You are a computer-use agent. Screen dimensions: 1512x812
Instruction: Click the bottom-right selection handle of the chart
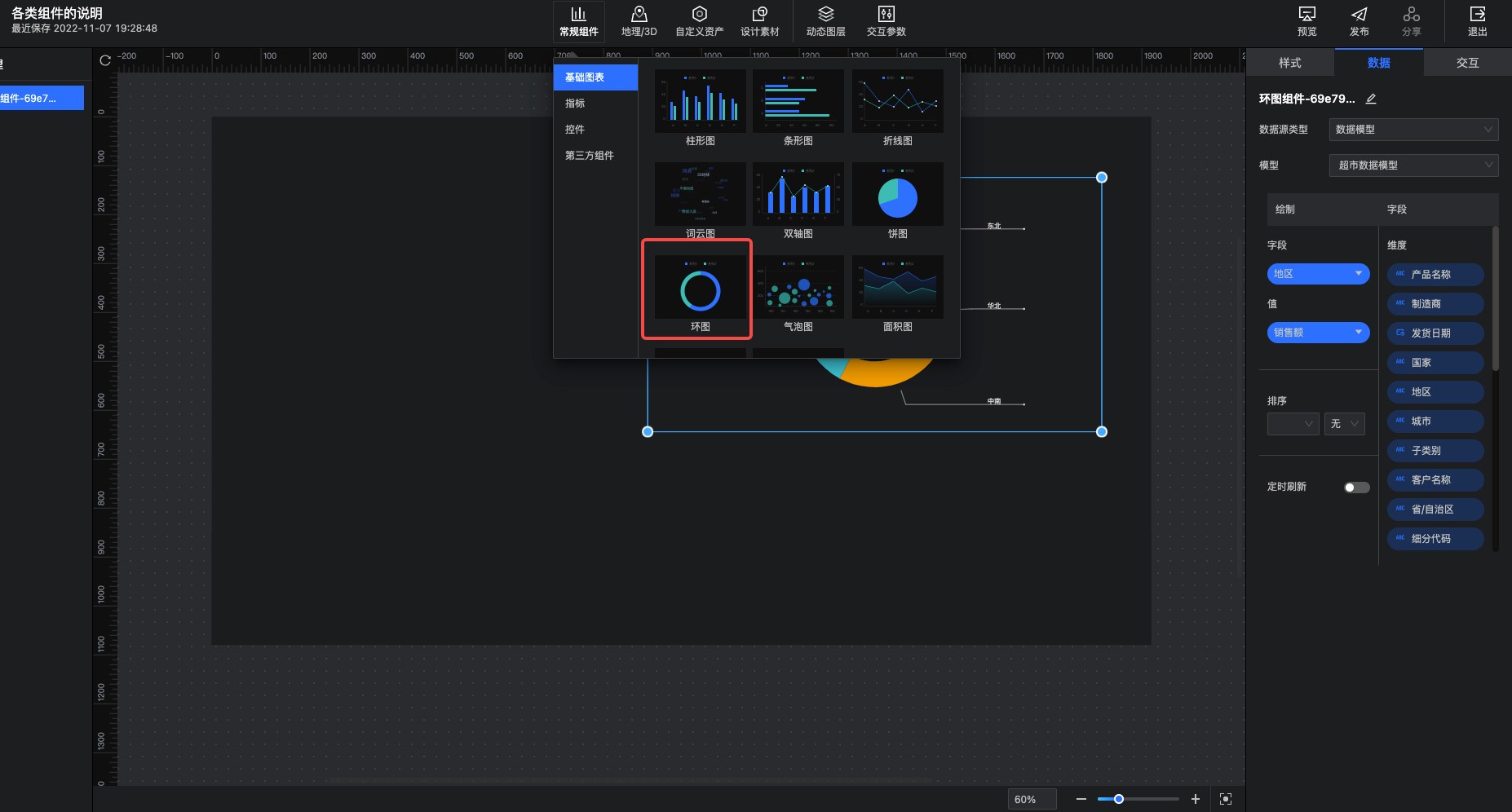(x=1102, y=431)
